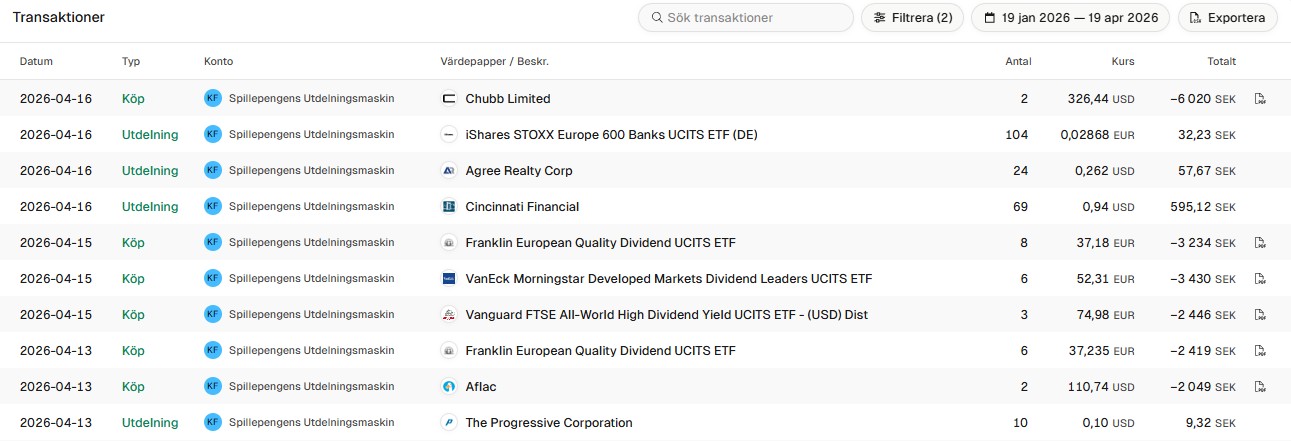Image resolution: width=1291 pixels, height=441 pixels.
Task: Click the Chubb Limited company logo icon
Action: (449, 99)
